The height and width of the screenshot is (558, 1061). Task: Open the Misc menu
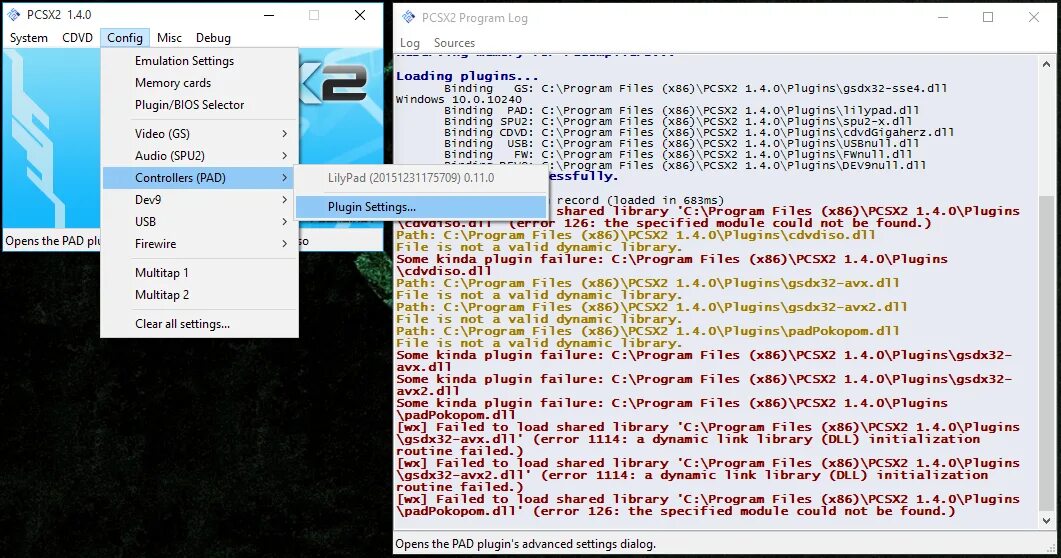(169, 38)
